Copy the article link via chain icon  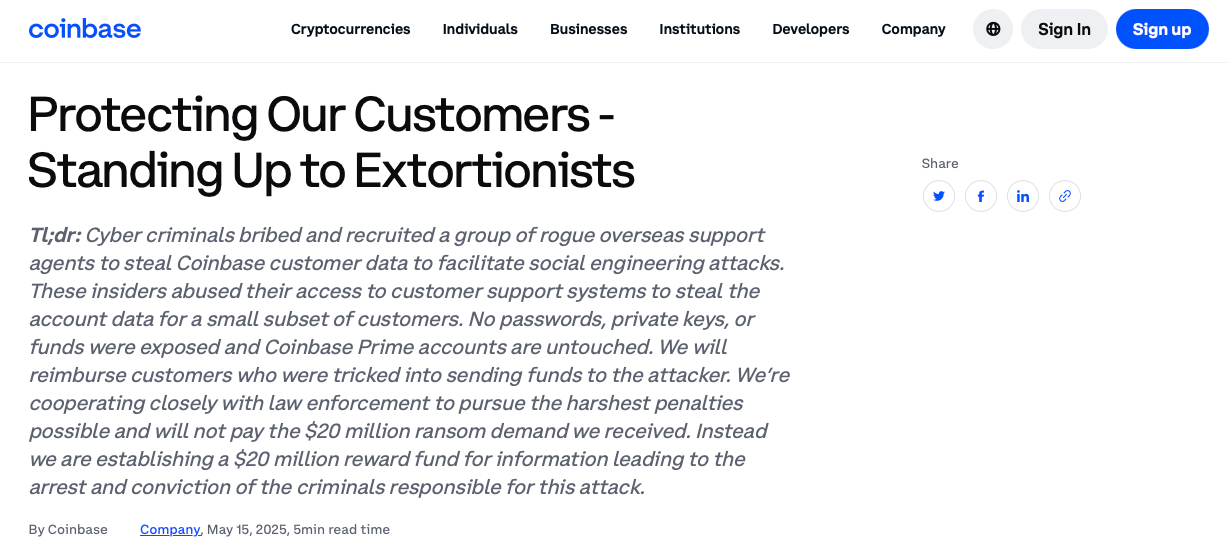(1065, 196)
